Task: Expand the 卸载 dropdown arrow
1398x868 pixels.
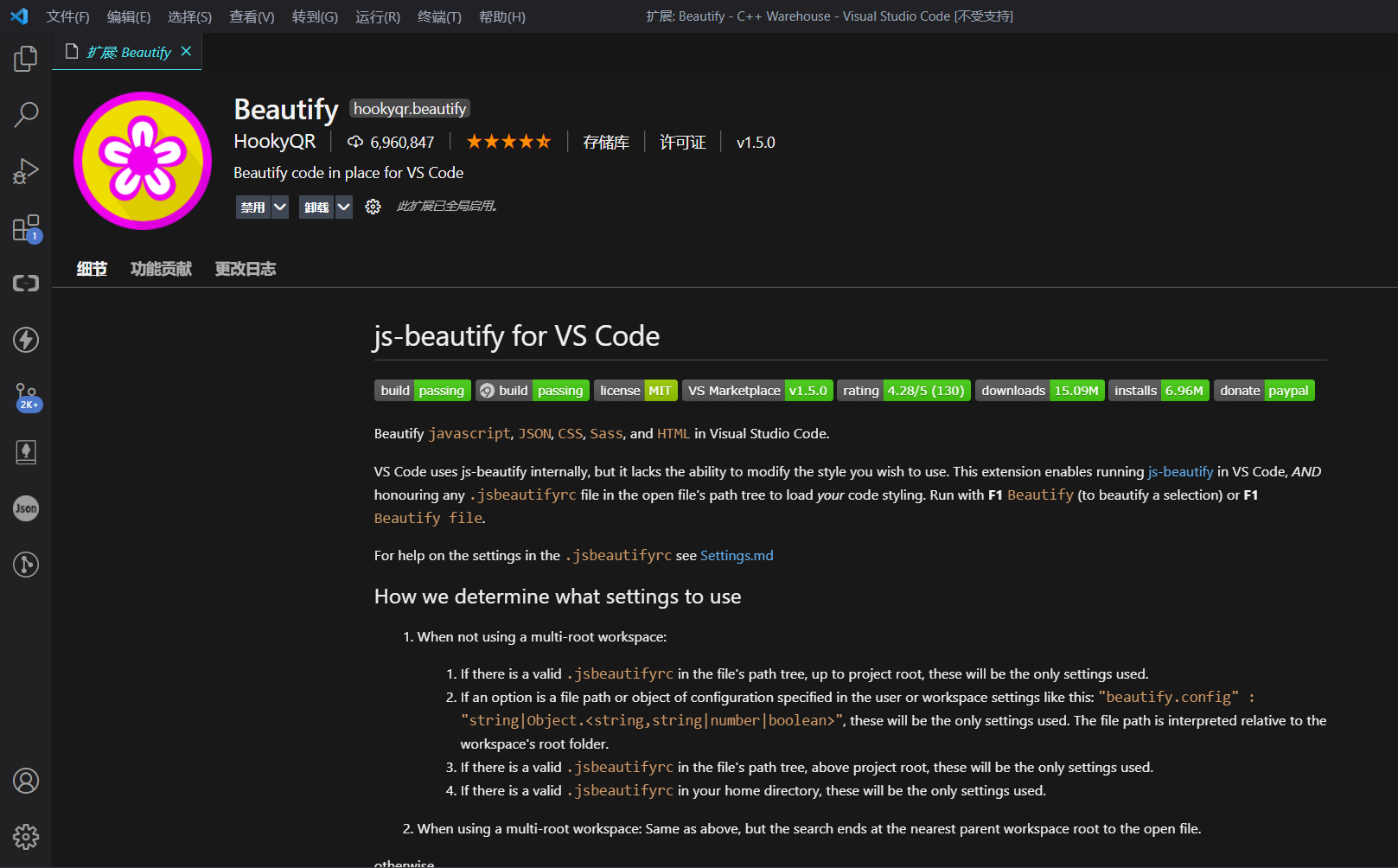Action: point(343,207)
